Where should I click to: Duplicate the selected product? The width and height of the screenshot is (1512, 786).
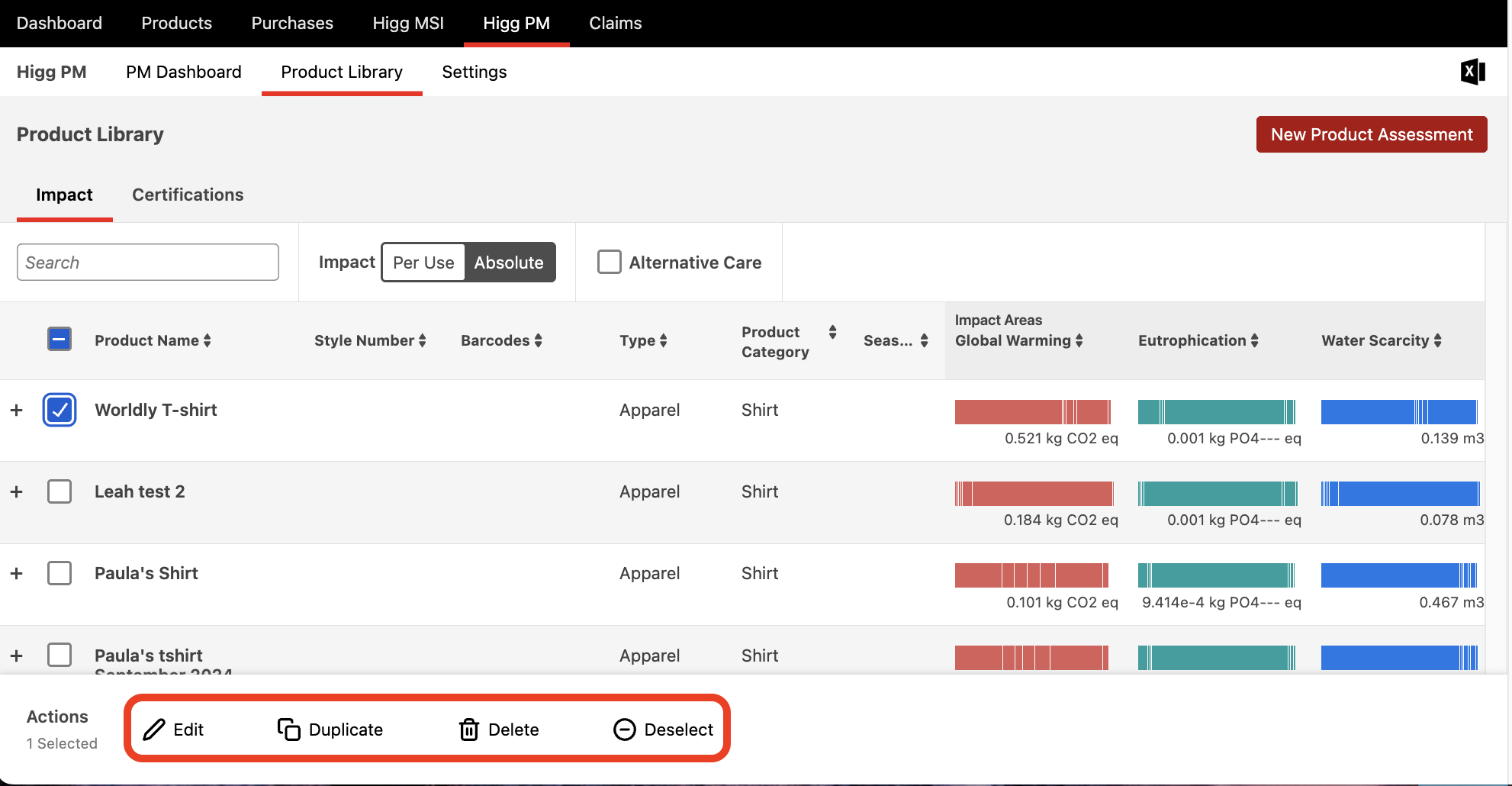click(330, 730)
